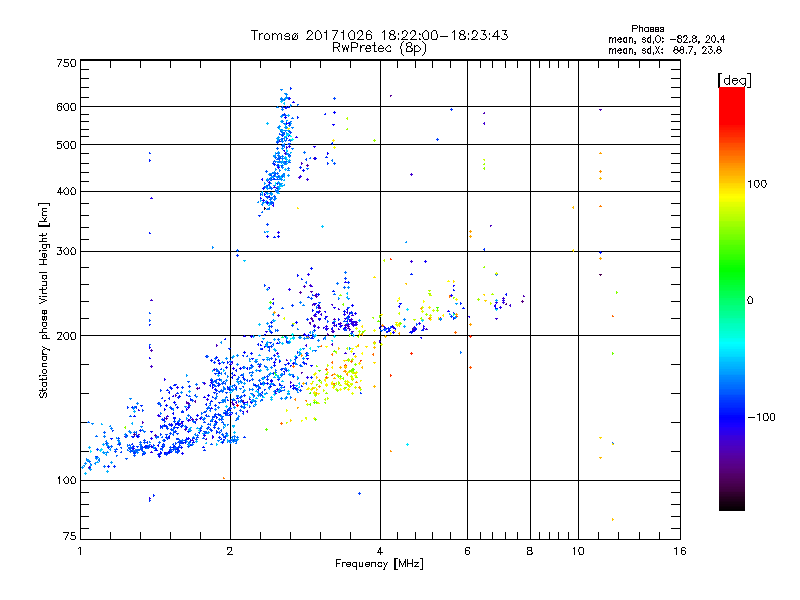Click the "RwPretec (8p)" subtitle
800x600 pixels.
pos(379,48)
